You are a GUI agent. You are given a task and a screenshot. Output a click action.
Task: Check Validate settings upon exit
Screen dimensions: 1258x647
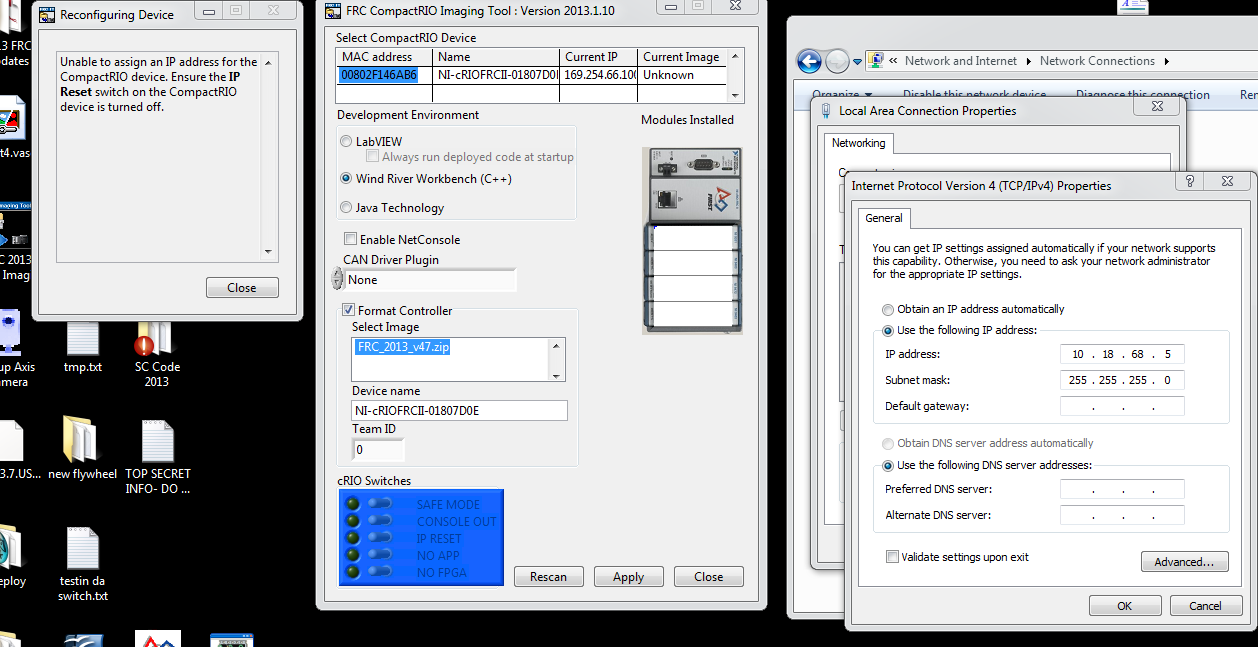(x=892, y=557)
